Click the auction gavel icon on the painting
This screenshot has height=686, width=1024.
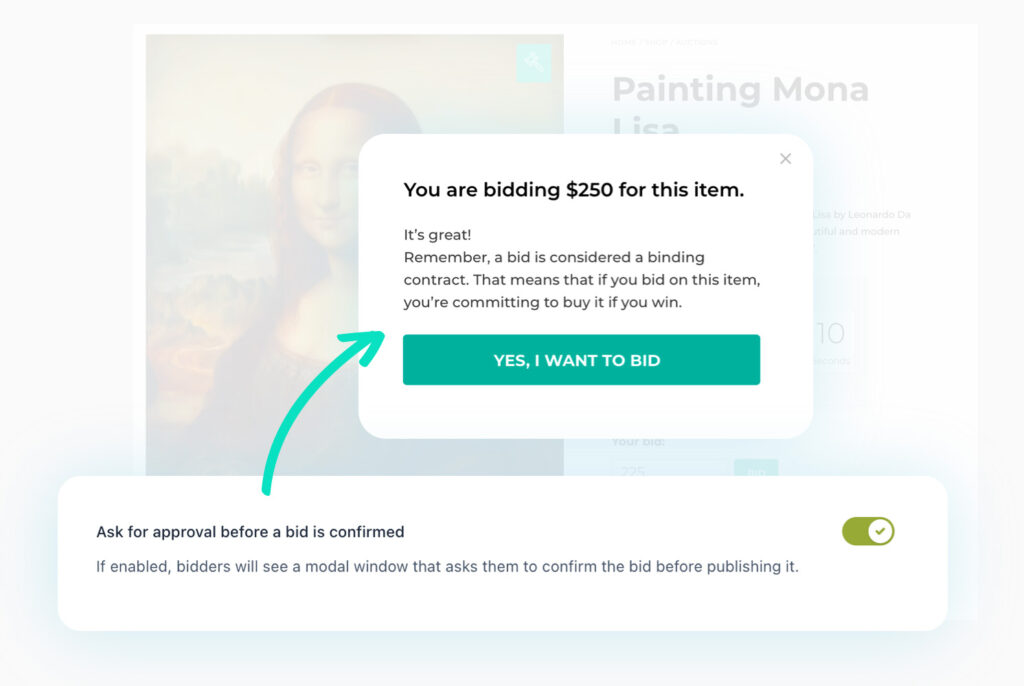coord(534,62)
